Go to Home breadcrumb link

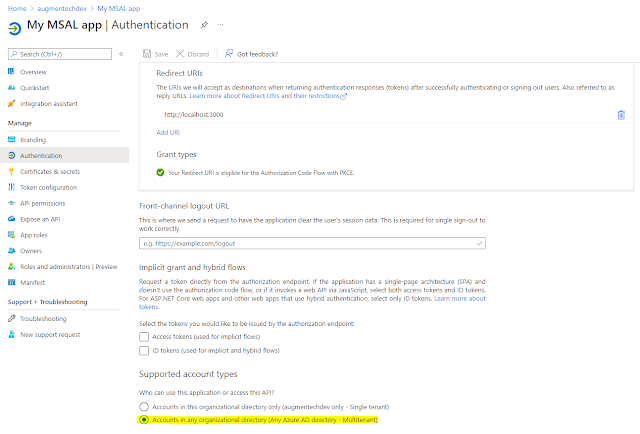pos(17,9)
